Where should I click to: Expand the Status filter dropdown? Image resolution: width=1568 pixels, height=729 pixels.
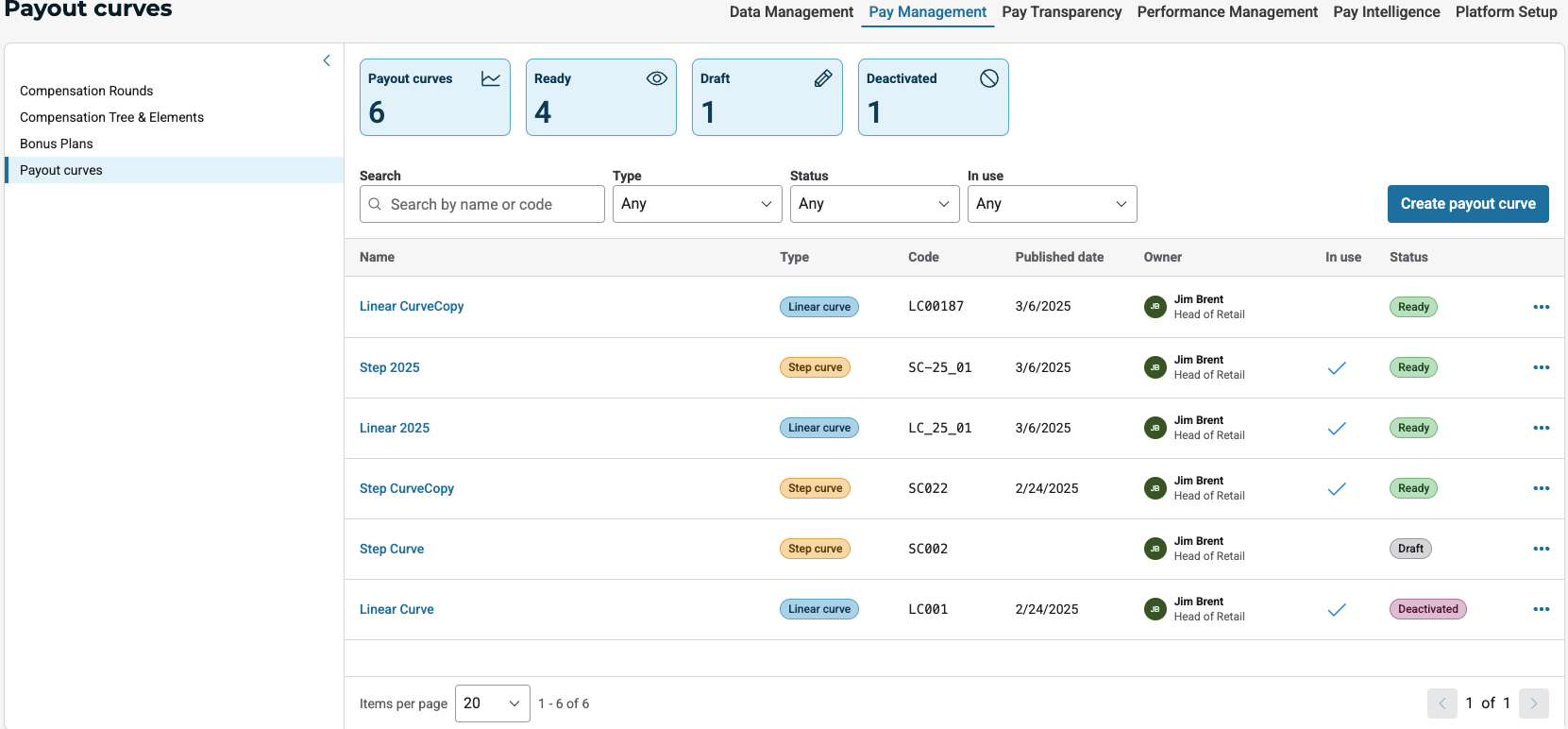click(874, 204)
